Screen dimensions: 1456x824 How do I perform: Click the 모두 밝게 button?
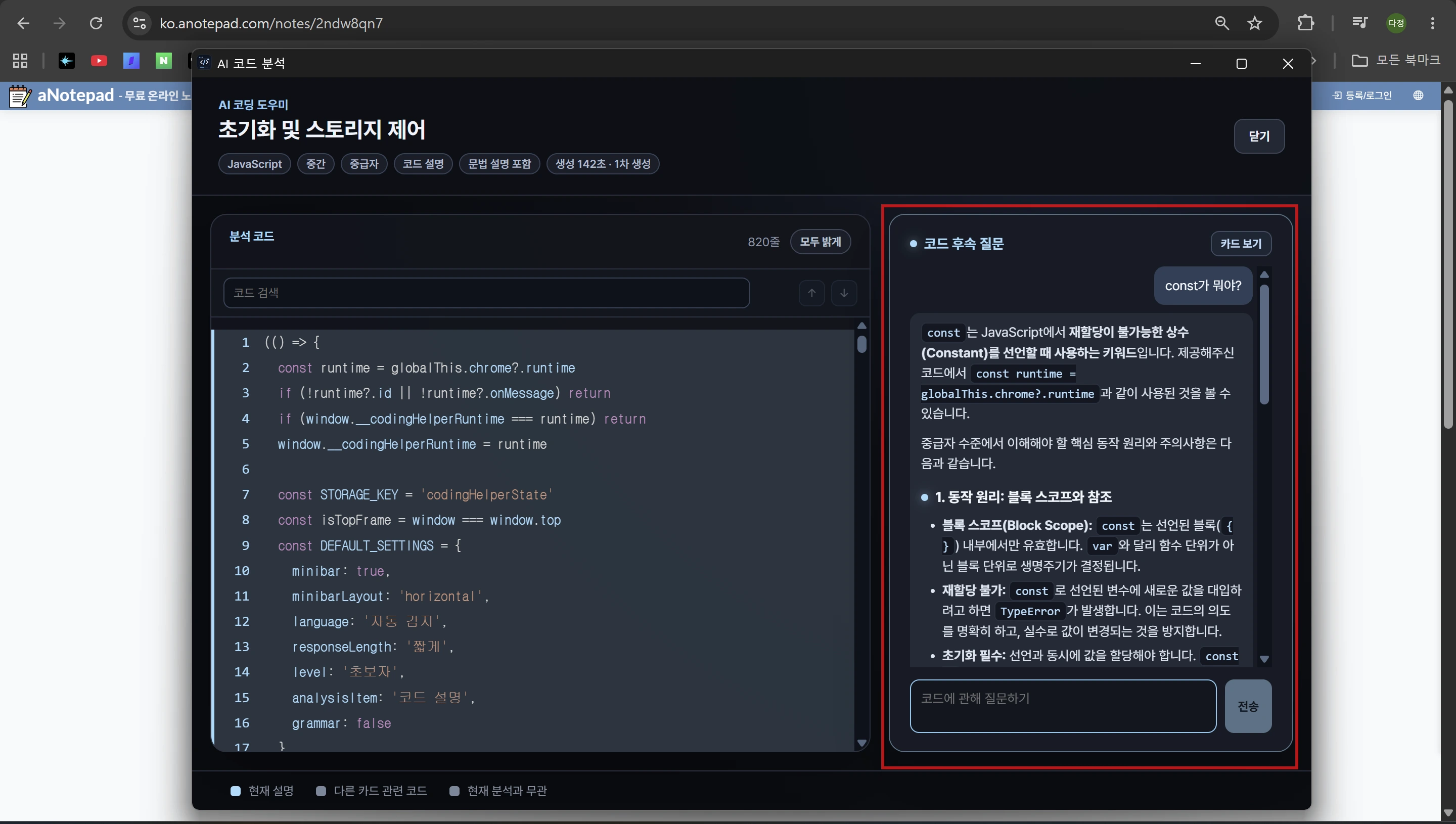[820, 242]
